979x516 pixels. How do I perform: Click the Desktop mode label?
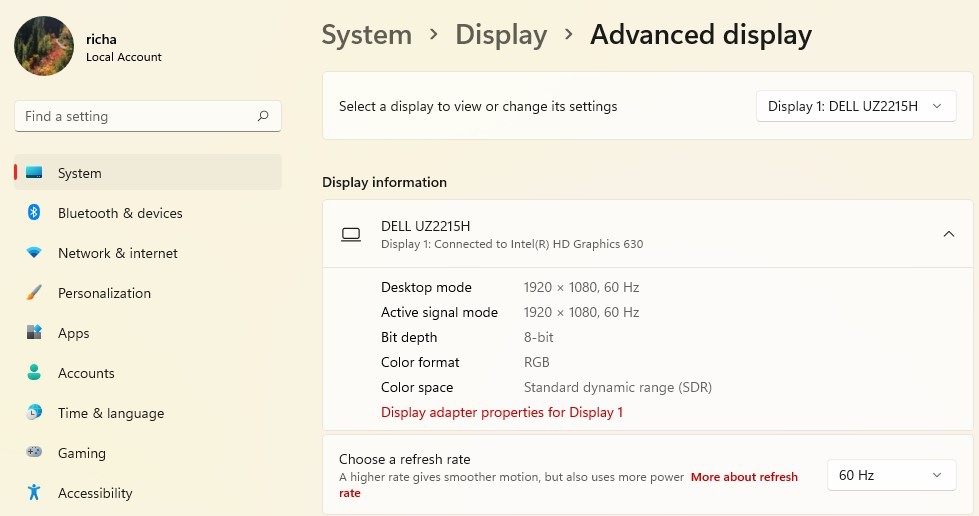point(426,287)
